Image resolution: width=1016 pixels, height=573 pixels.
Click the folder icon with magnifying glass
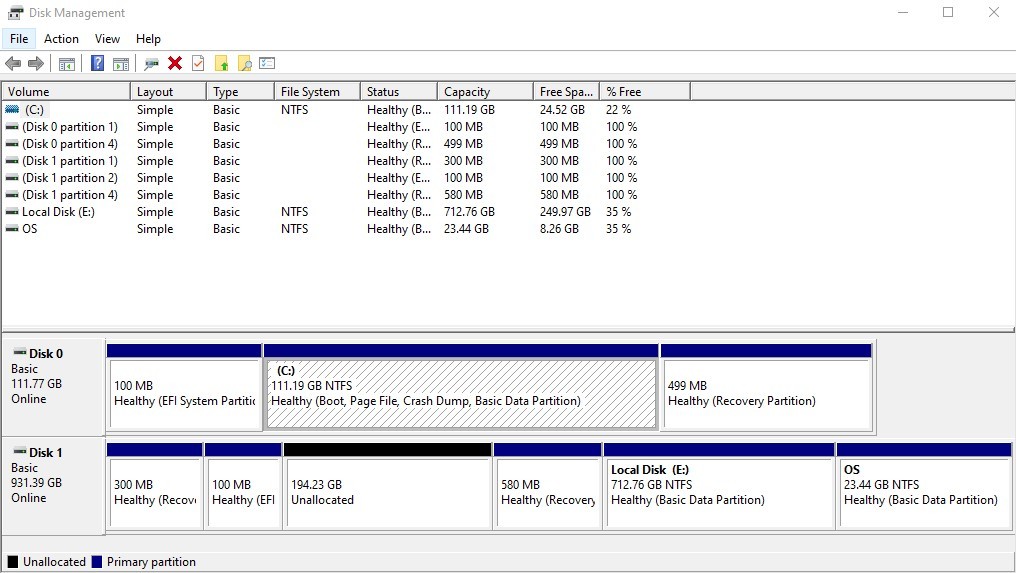click(245, 63)
